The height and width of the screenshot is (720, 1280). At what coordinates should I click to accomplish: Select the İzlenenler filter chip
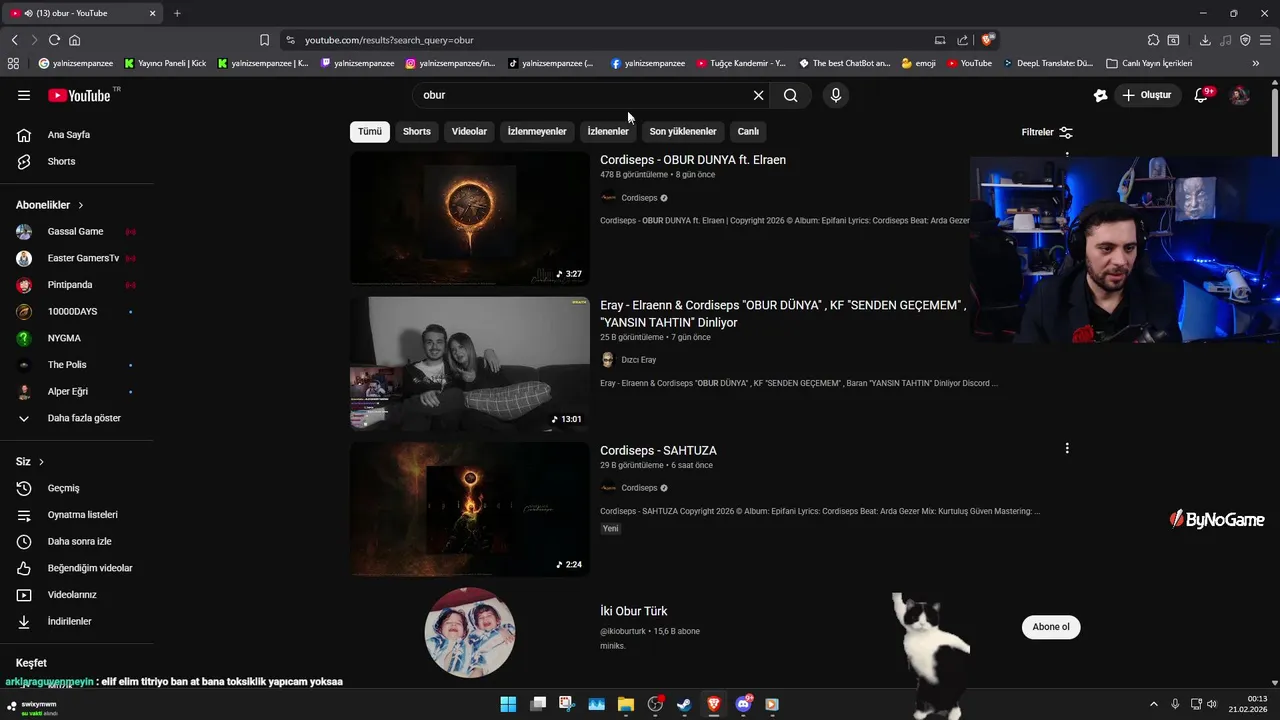coord(608,131)
